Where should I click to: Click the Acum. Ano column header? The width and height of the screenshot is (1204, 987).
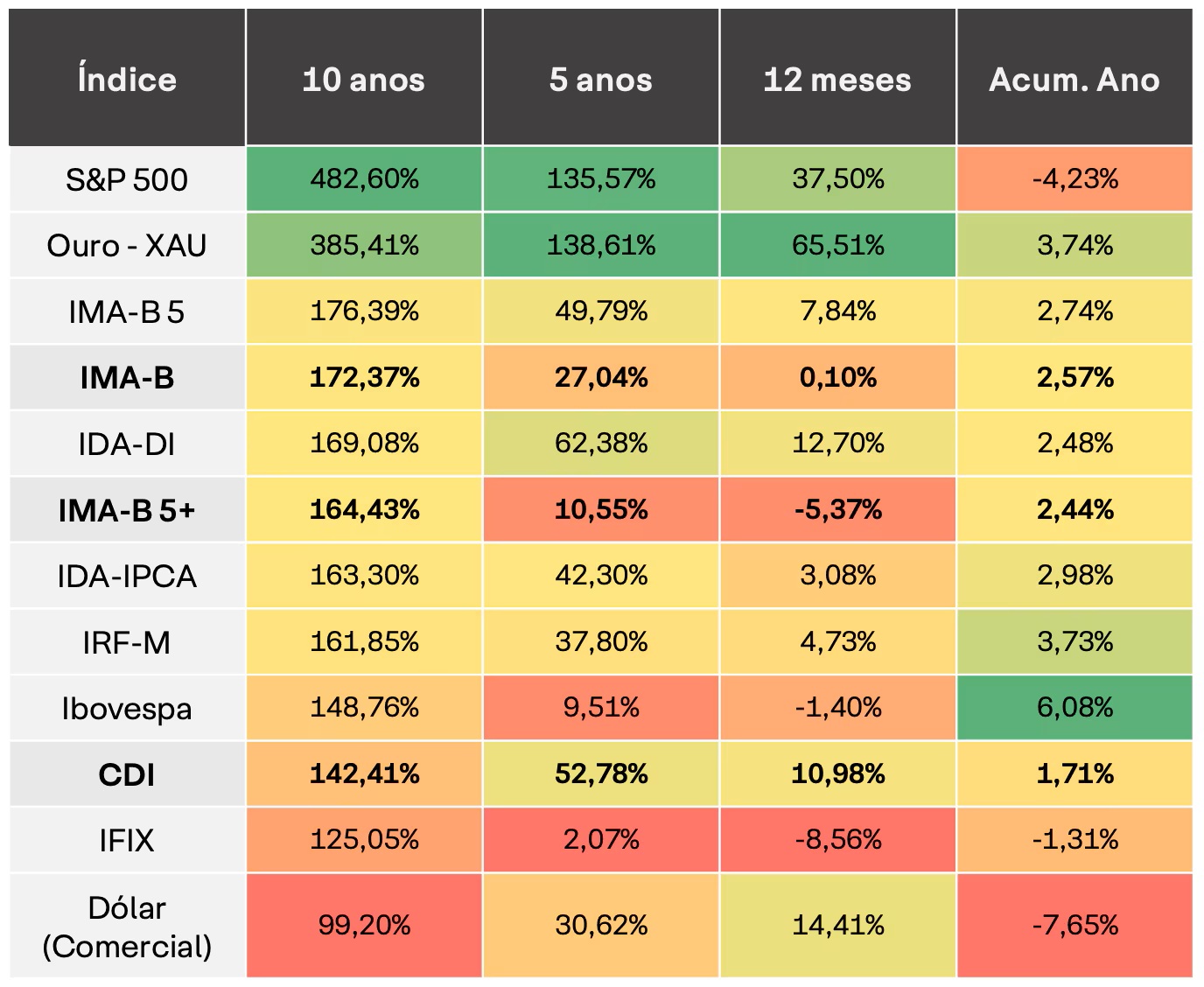point(1074,80)
